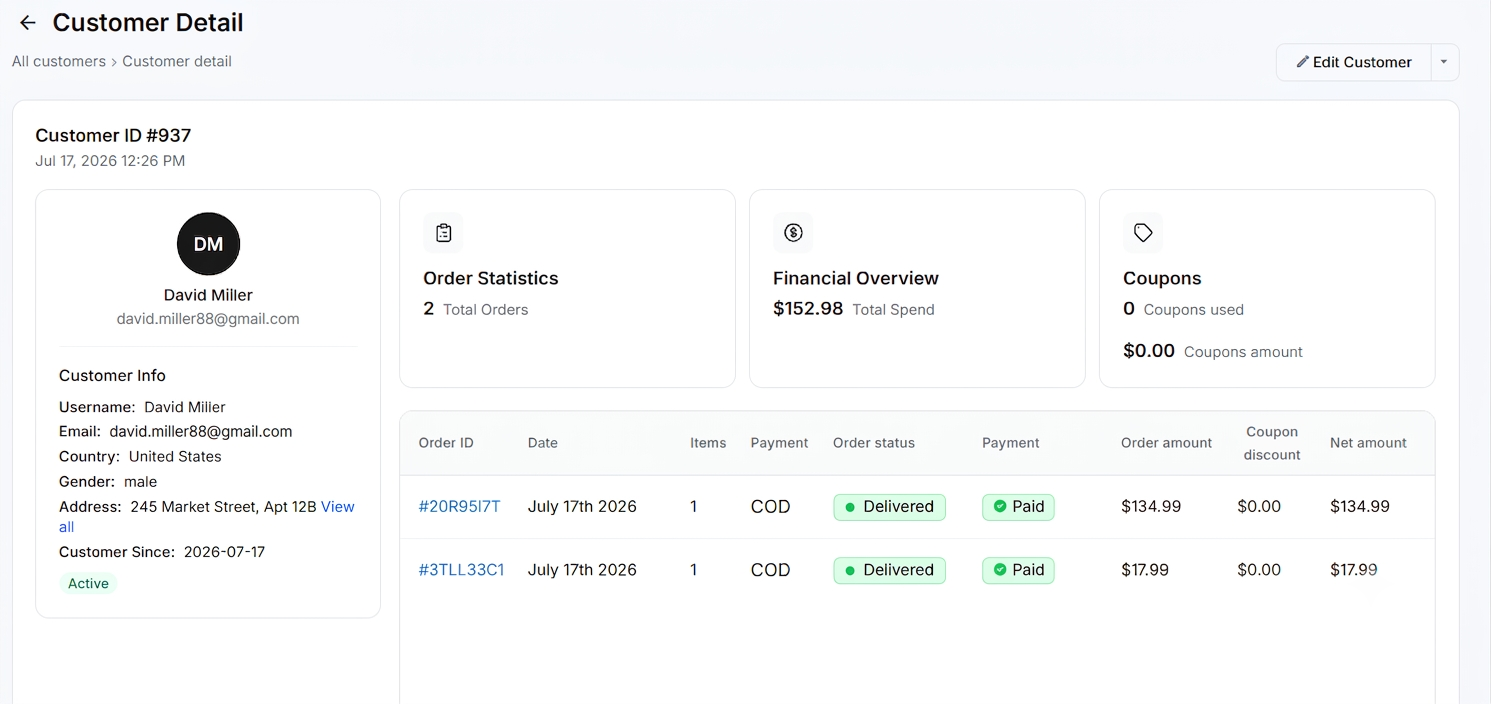The width and height of the screenshot is (1491, 704).
Task: Open the DM avatar circle
Action: [208, 244]
